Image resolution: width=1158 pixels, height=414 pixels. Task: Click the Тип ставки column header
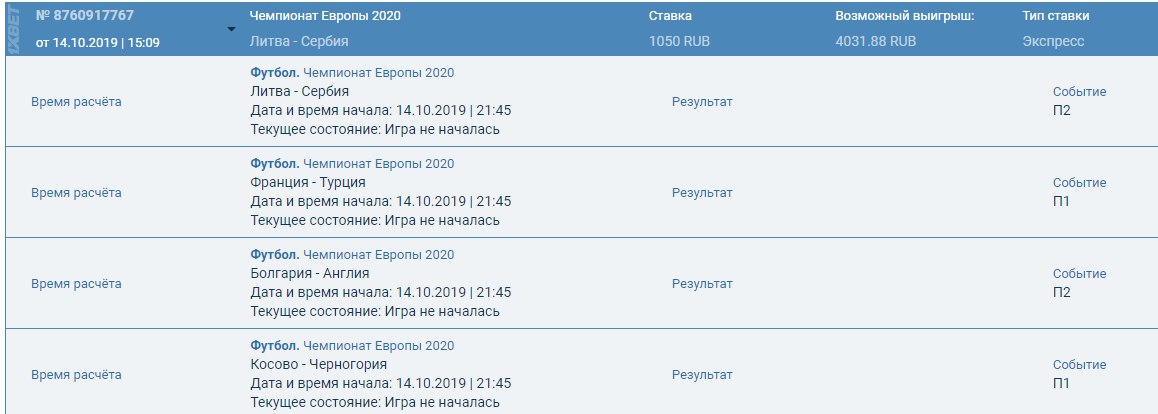(1056, 17)
